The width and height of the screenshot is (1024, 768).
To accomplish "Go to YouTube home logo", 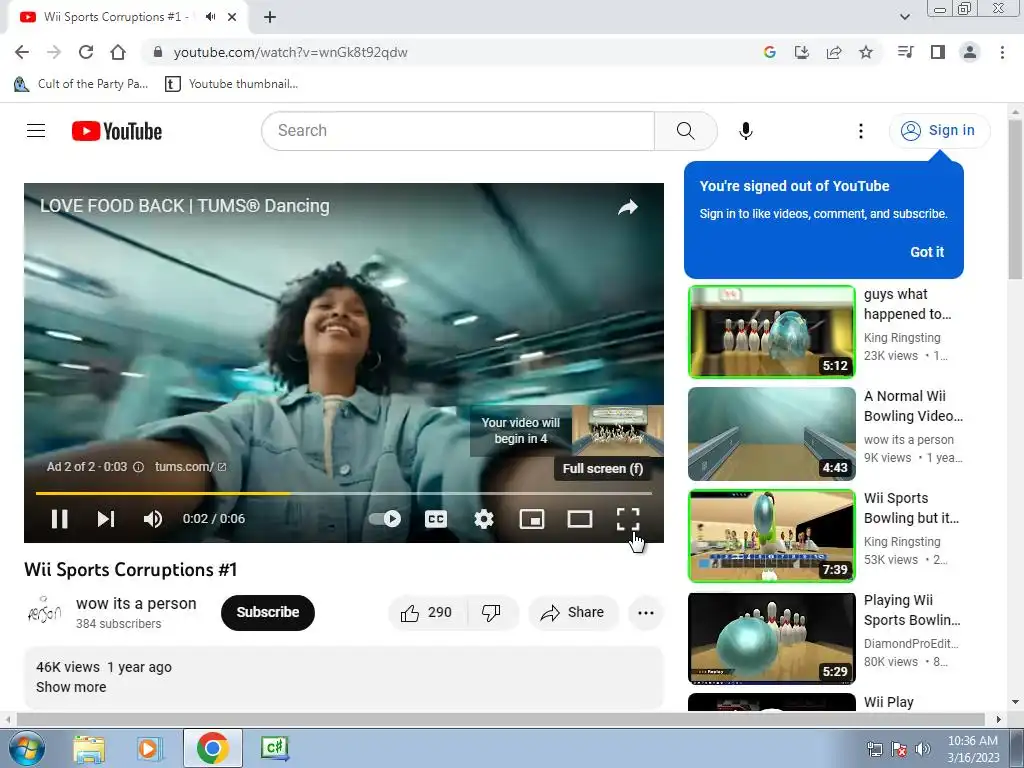I will 117,131.
